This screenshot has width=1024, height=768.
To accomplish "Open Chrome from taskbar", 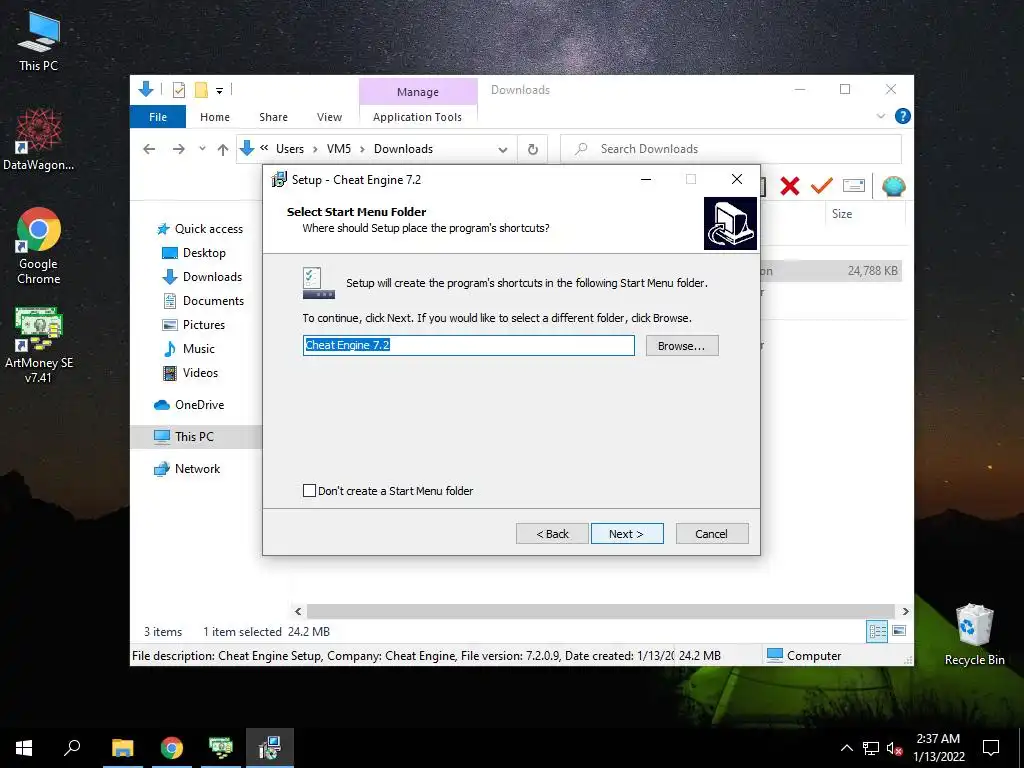I will (172, 748).
